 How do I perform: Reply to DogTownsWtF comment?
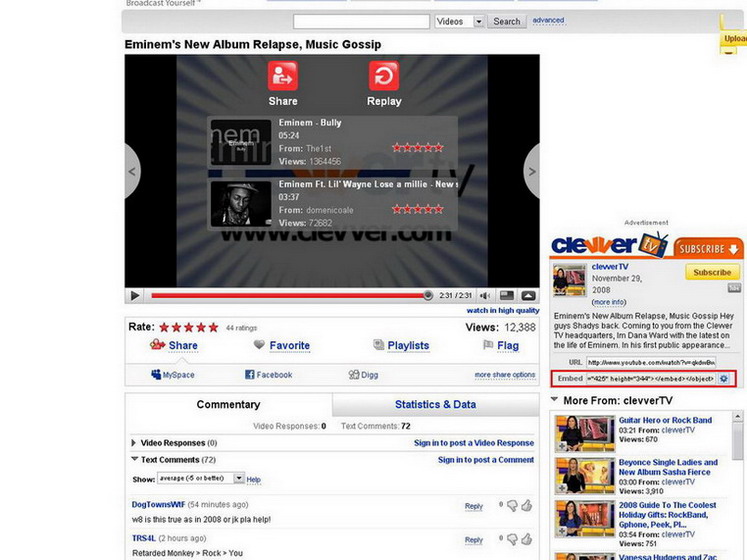(x=474, y=506)
